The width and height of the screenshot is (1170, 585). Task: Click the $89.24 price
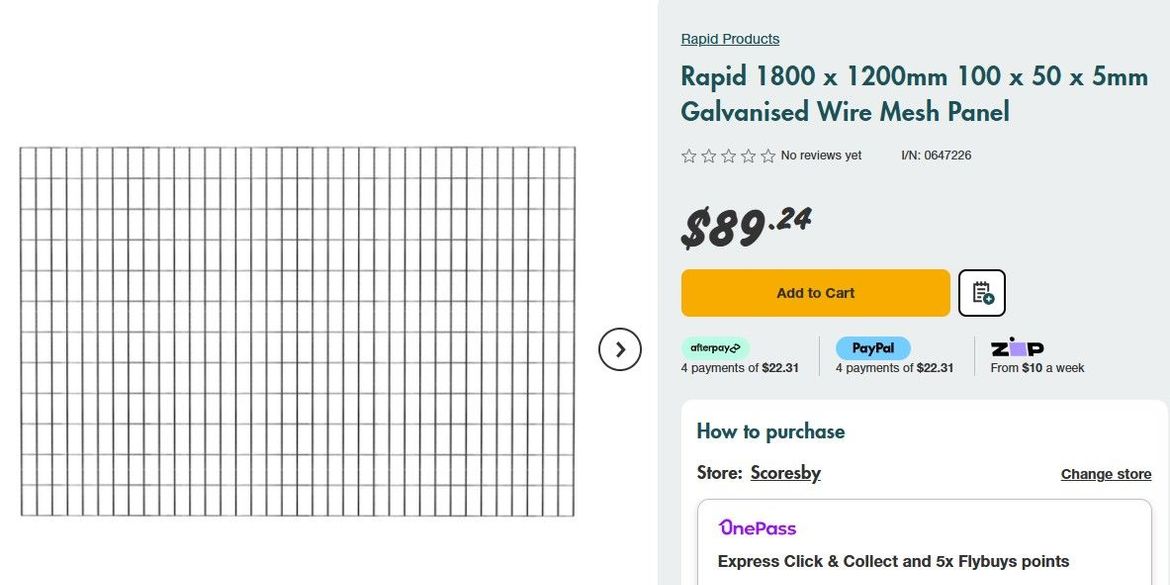[746, 226]
